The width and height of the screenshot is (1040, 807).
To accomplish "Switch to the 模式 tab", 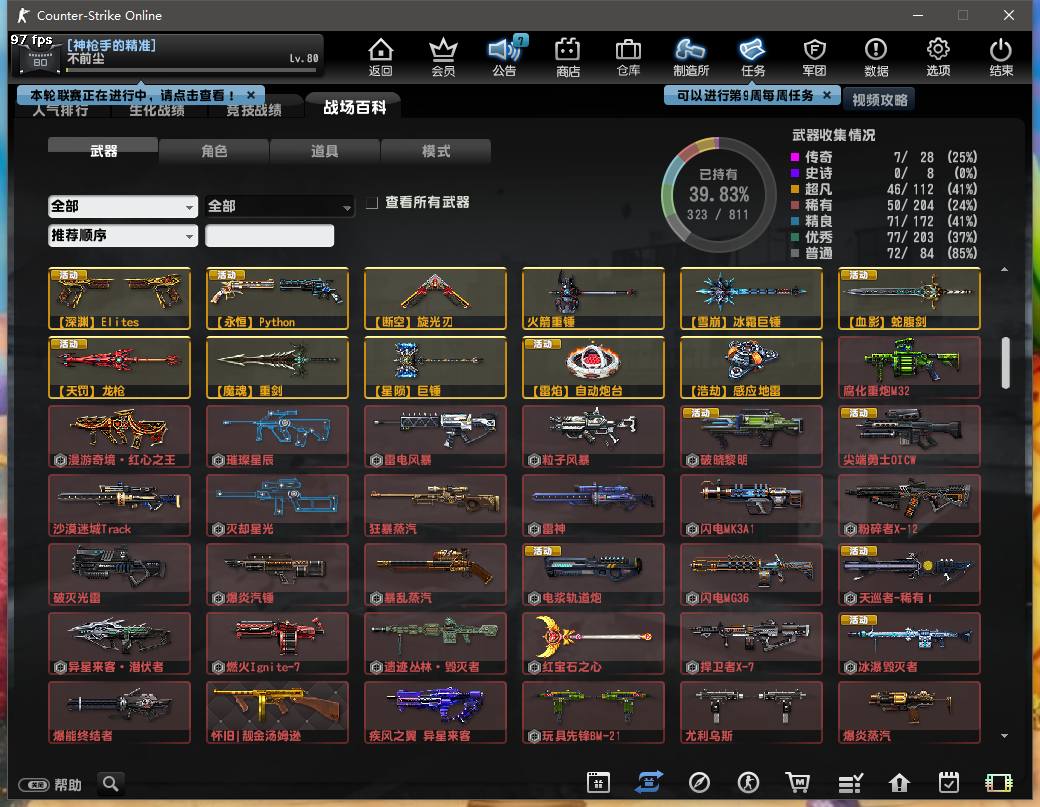I will tap(436, 151).
